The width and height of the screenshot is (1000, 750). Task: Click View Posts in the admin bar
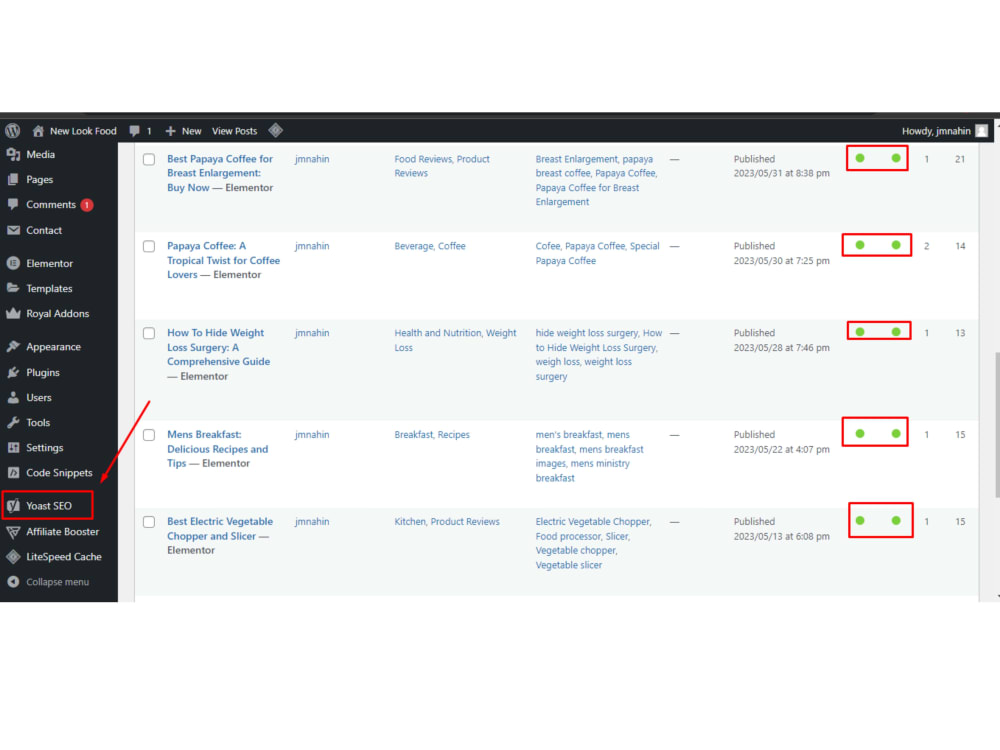pyautogui.click(x=235, y=131)
